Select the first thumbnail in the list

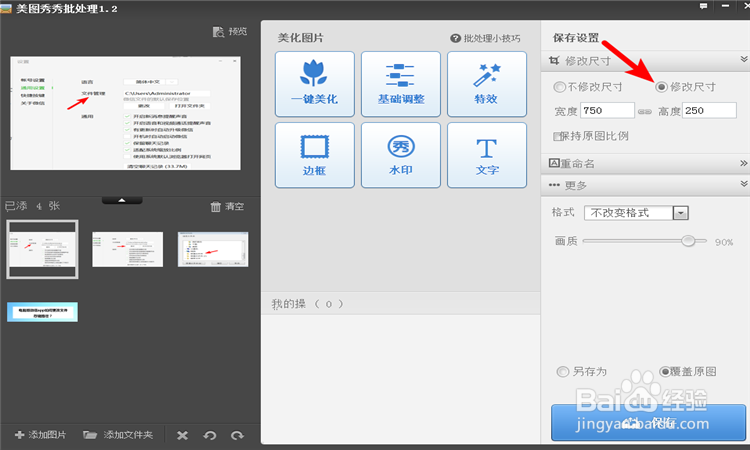point(42,250)
